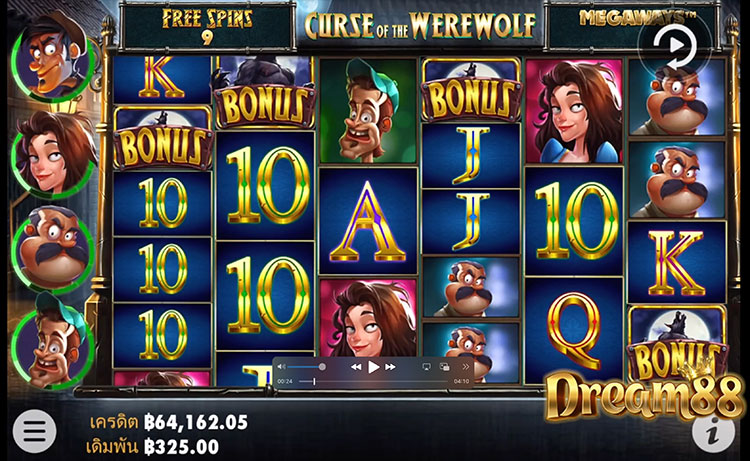This screenshot has width=750, height=461.
Task: Click the Free Spins counter panel
Action: (x=207, y=26)
